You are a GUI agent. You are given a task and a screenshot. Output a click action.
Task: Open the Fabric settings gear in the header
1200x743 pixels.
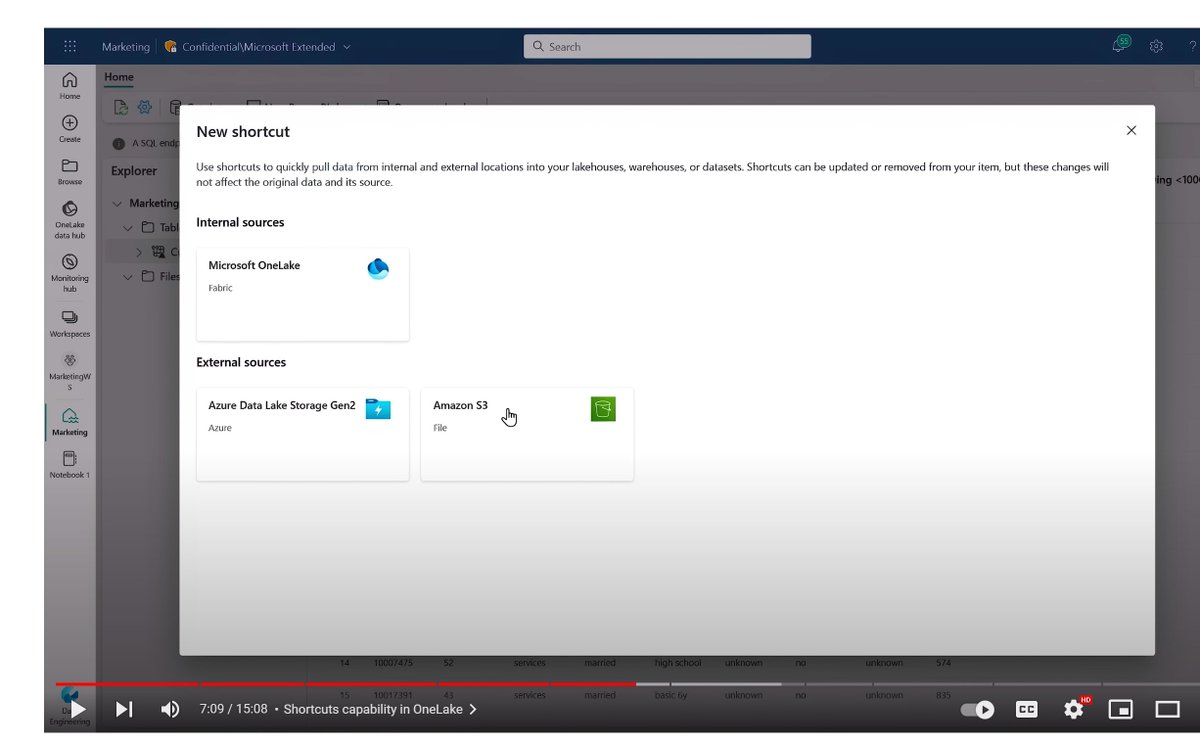click(1156, 46)
